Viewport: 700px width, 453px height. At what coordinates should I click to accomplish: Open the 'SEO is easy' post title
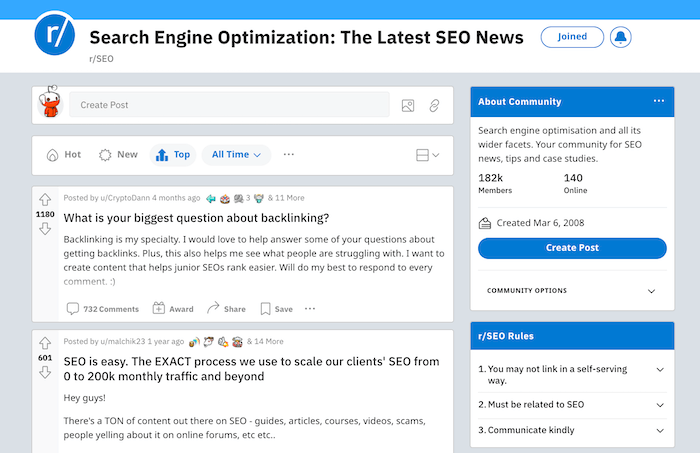(x=251, y=369)
